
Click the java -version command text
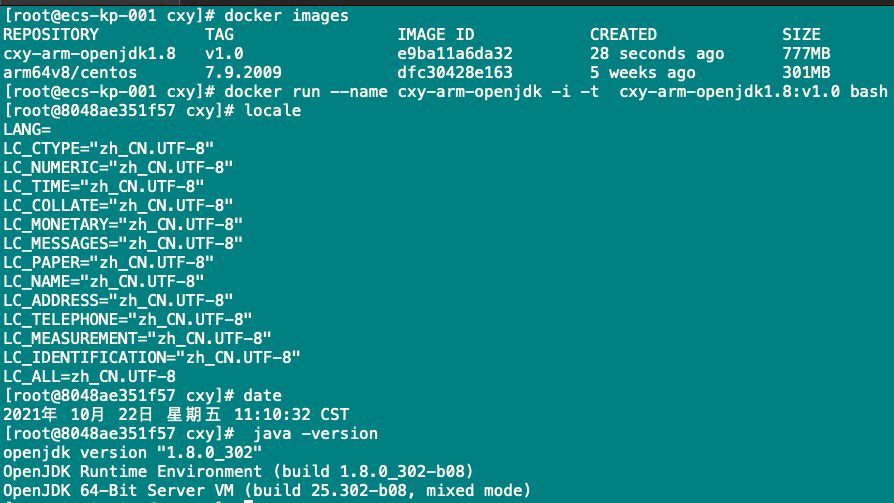316,434
